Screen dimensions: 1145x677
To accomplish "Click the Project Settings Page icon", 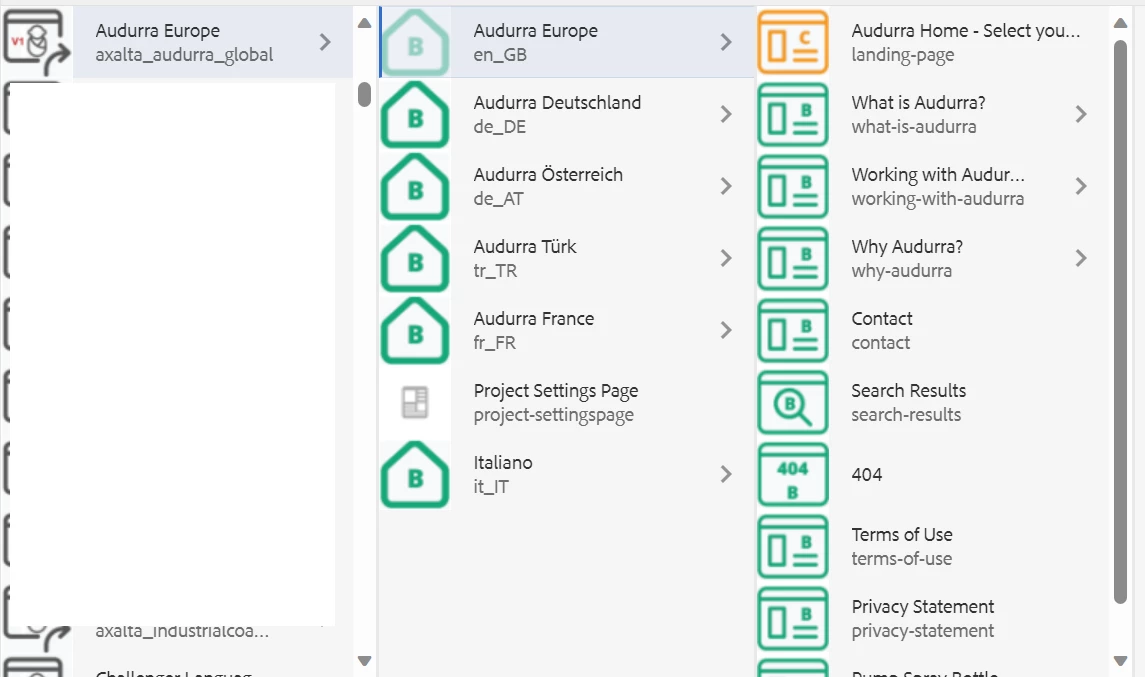I will (415, 402).
